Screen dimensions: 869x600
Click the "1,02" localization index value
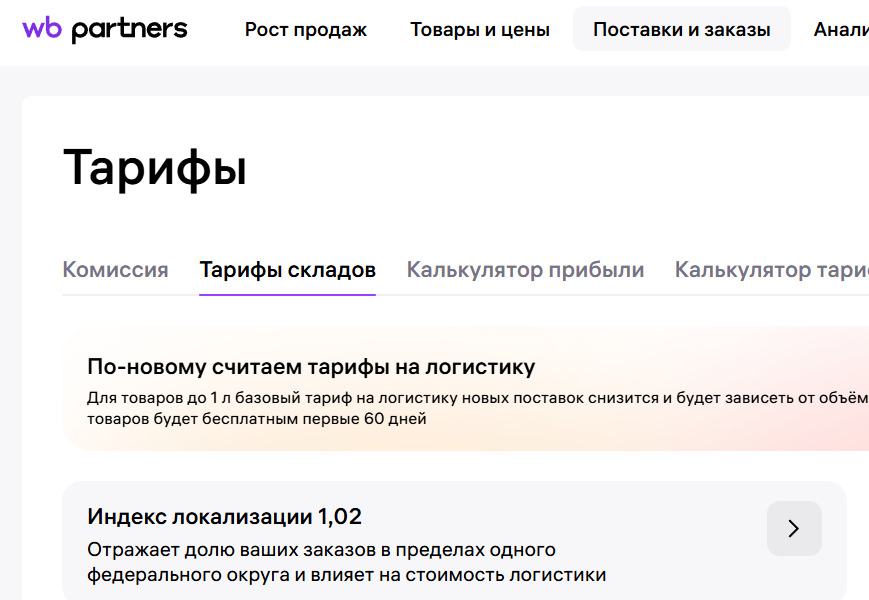pyautogui.click(x=340, y=517)
